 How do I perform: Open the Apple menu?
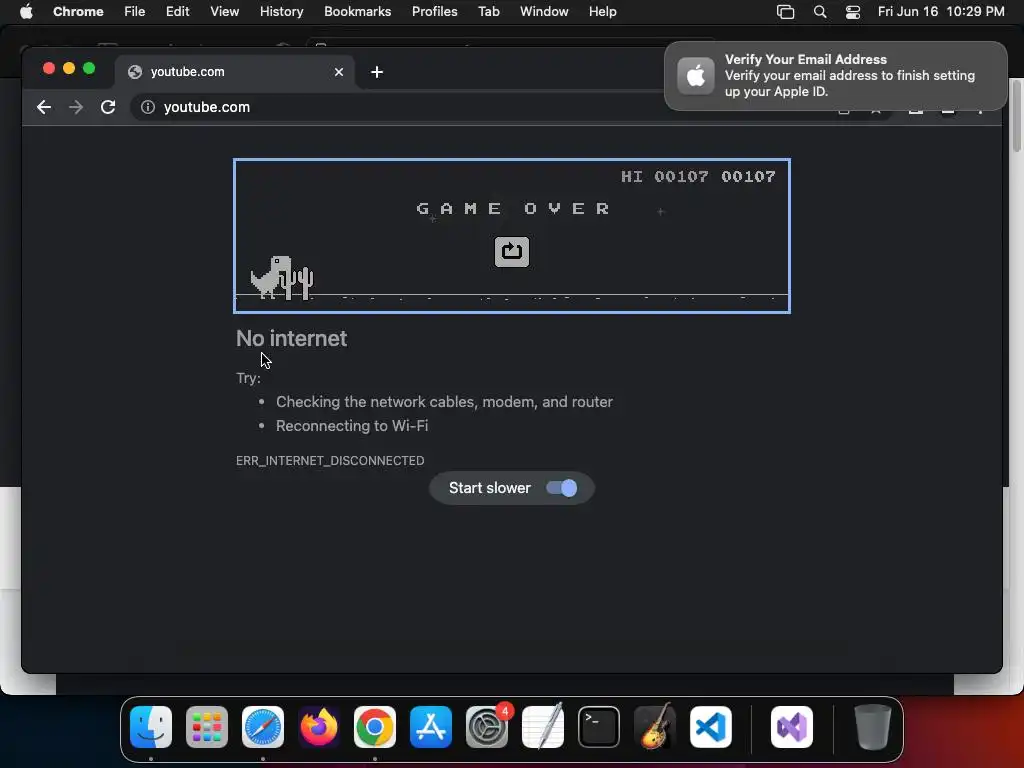(x=26, y=11)
